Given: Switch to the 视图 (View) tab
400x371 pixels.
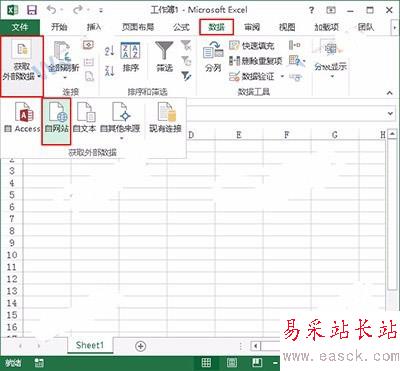Looking at the screenshot, I should pyautogui.click(x=287, y=27).
